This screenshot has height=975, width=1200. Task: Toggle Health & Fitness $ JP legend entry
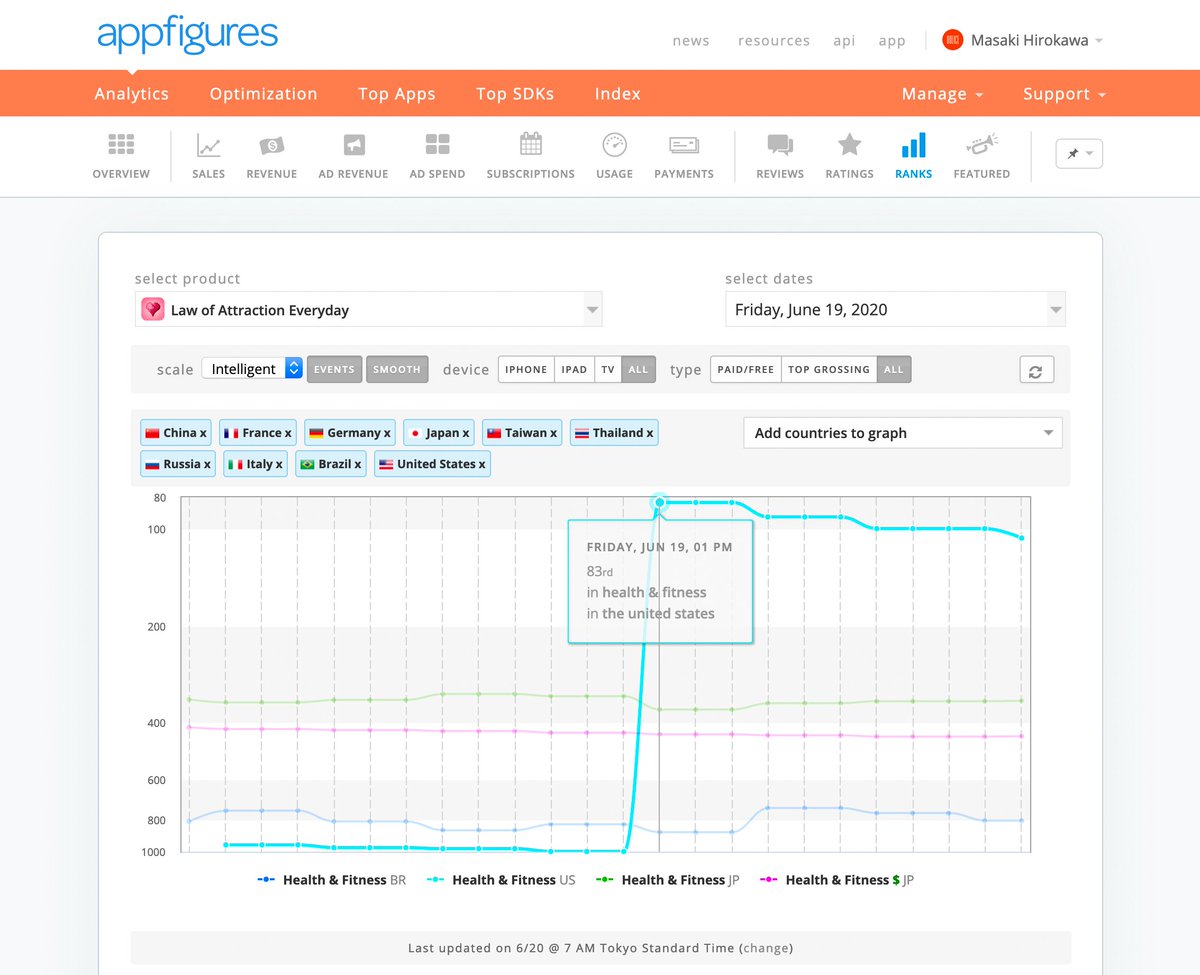837,880
